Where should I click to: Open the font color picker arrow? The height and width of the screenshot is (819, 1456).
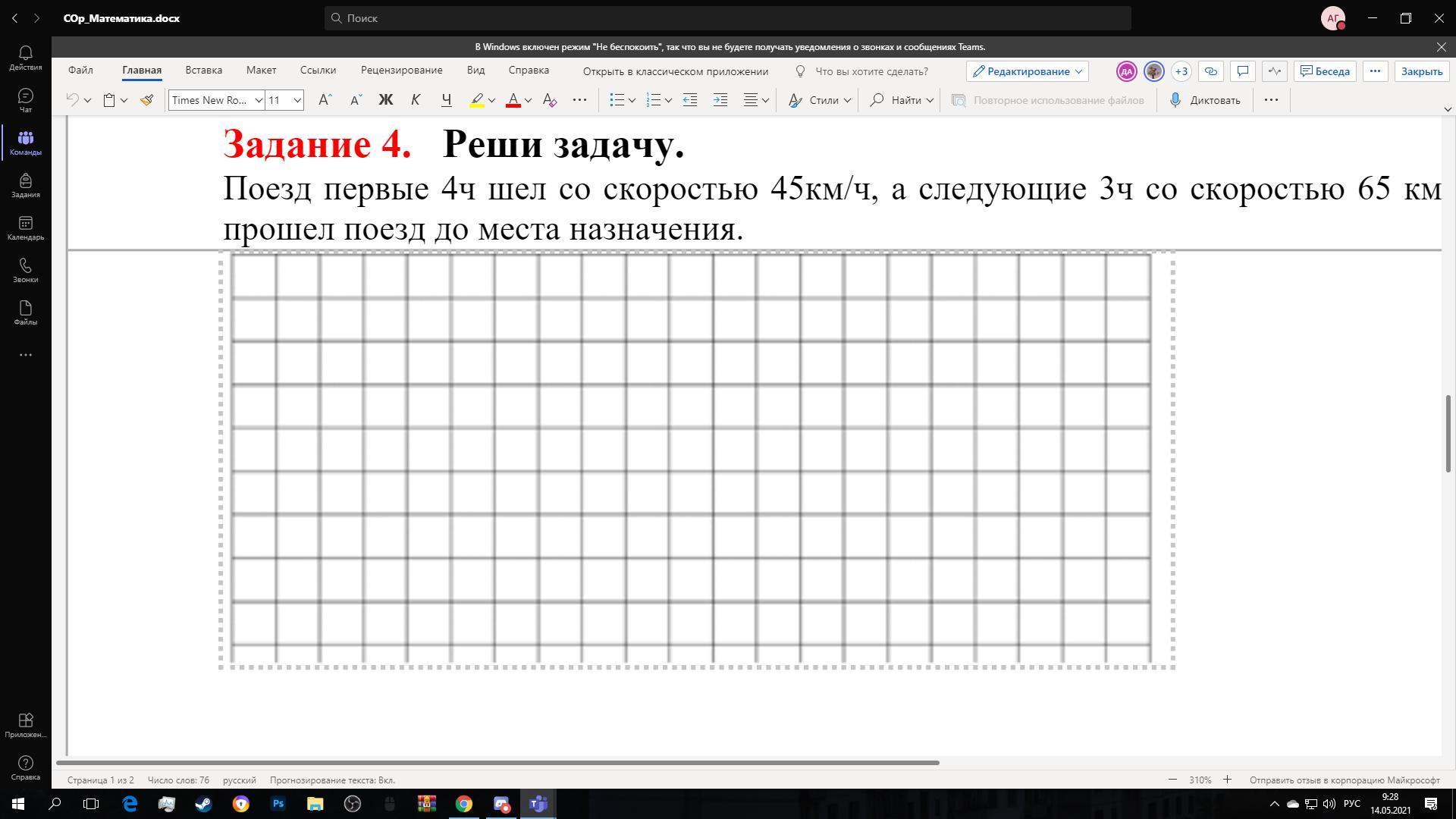tap(528, 100)
